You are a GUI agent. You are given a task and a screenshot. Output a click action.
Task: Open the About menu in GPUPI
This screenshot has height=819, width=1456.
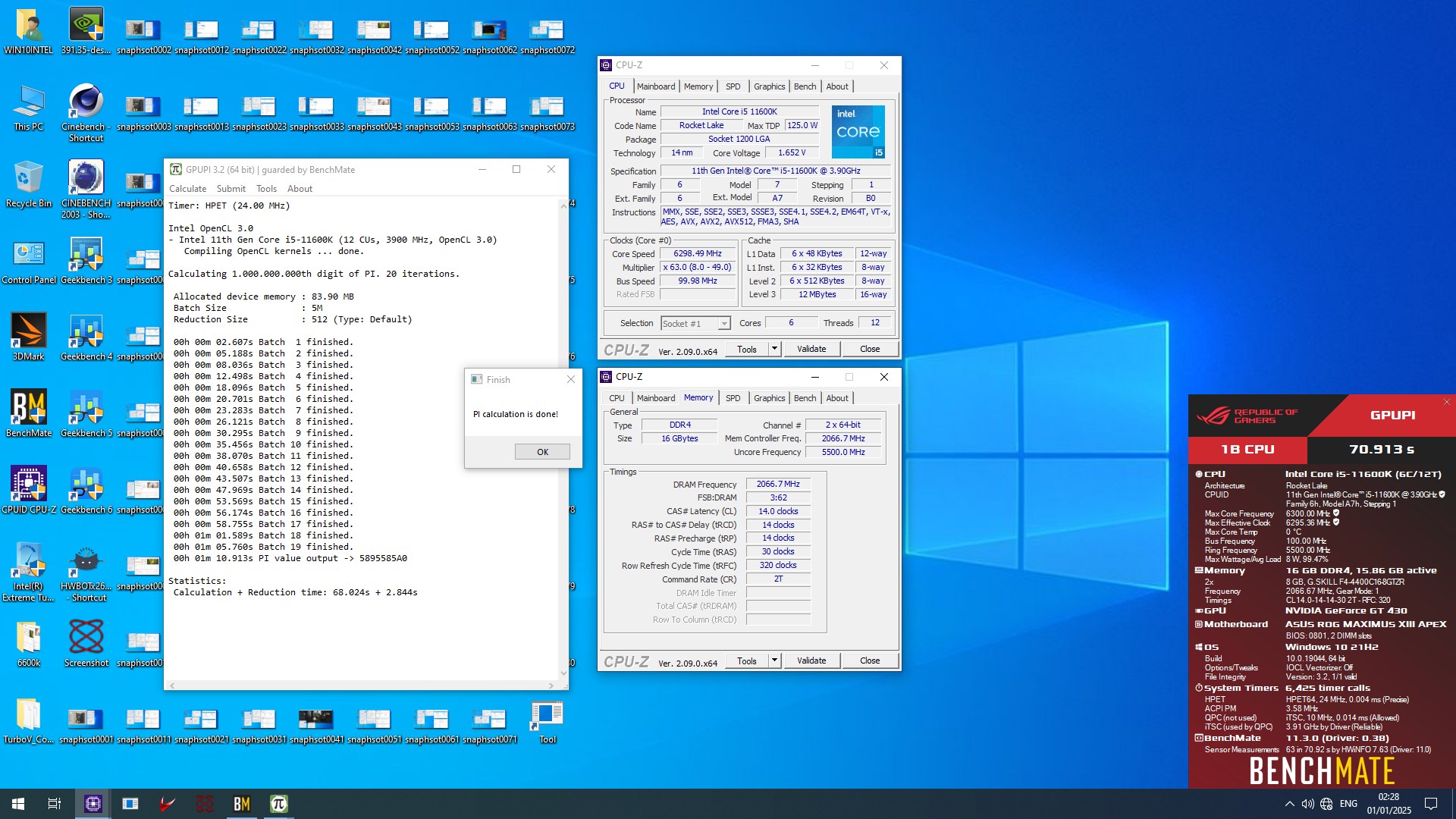coord(300,189)
